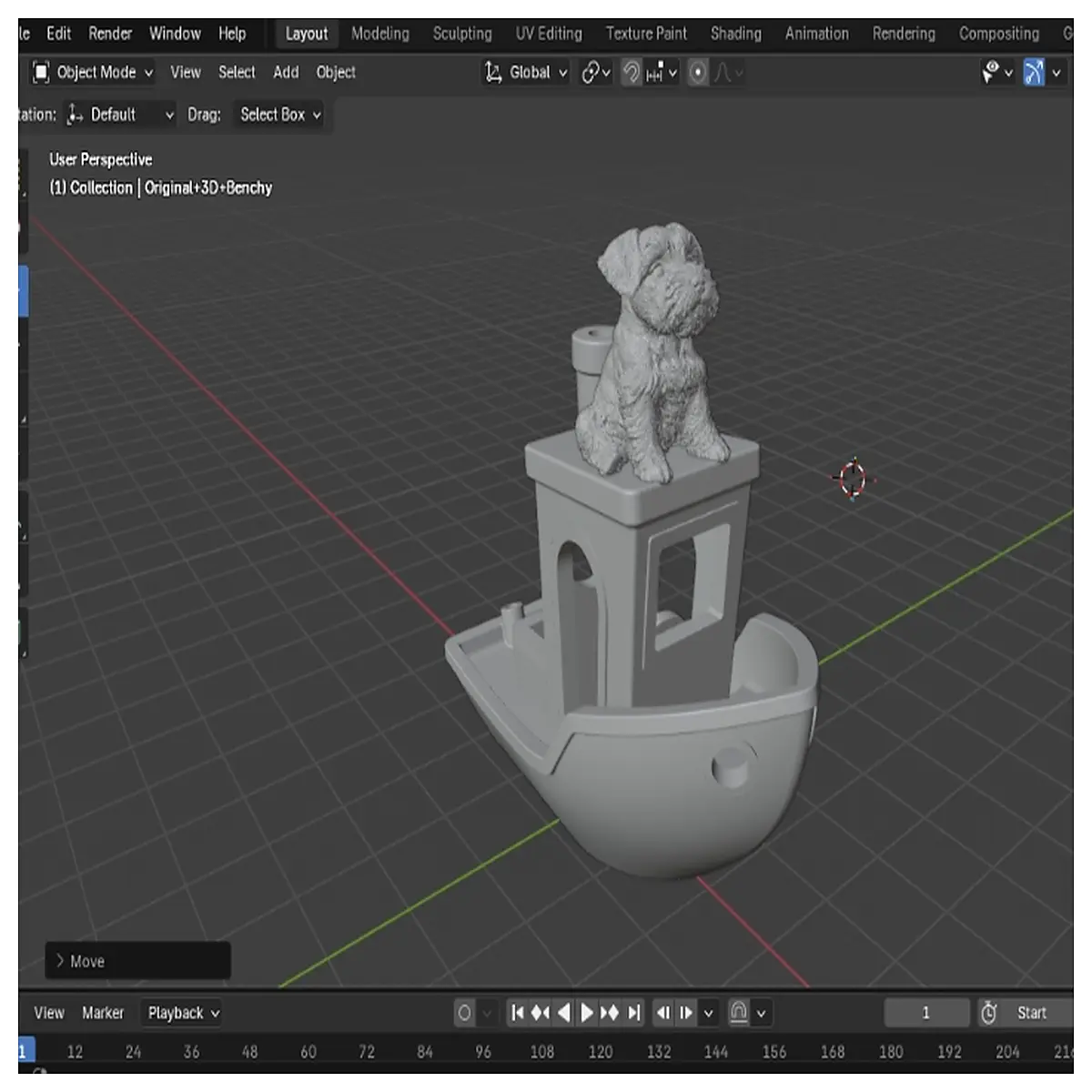
Task: Switch to the Modeling workspace tab
Action: click(x=380, y=34)
